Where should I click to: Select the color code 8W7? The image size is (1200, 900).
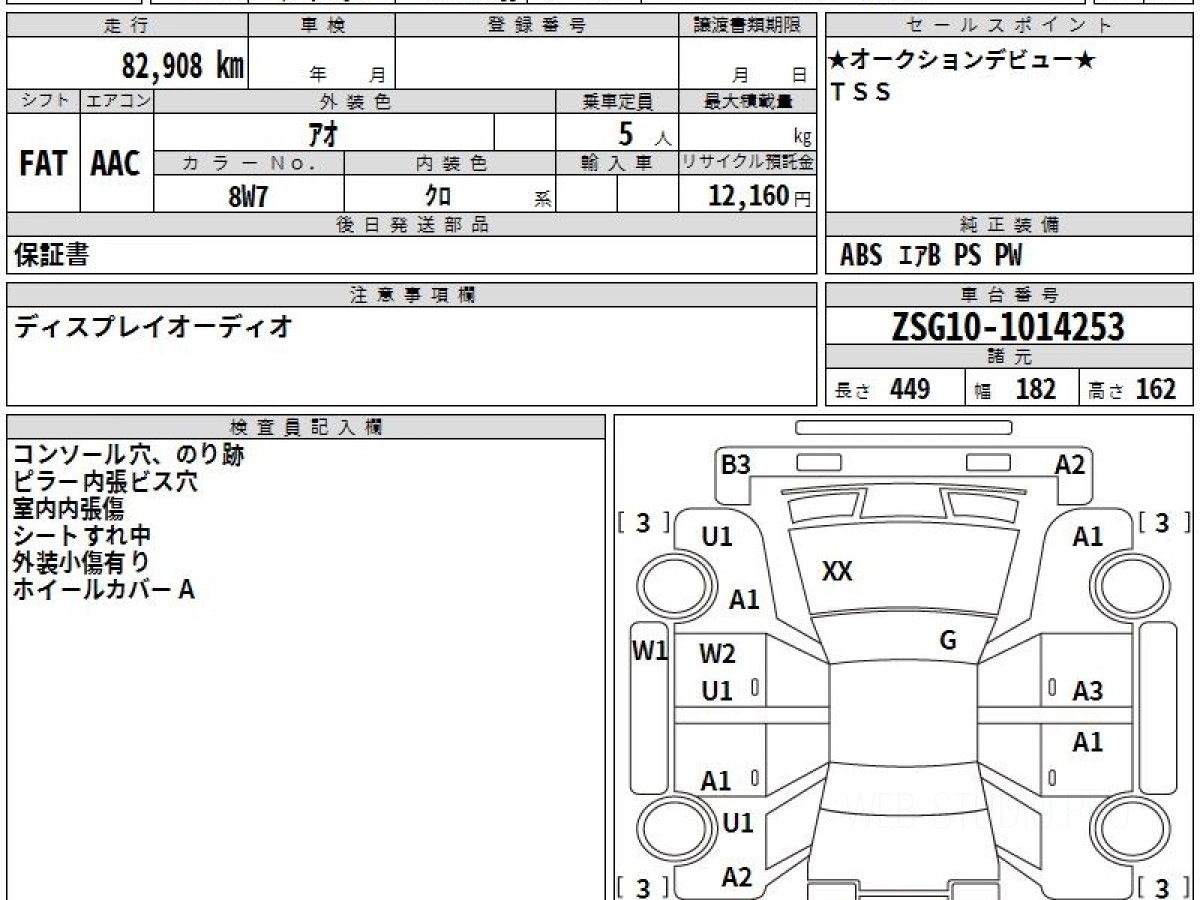click(x=249, y=196)
